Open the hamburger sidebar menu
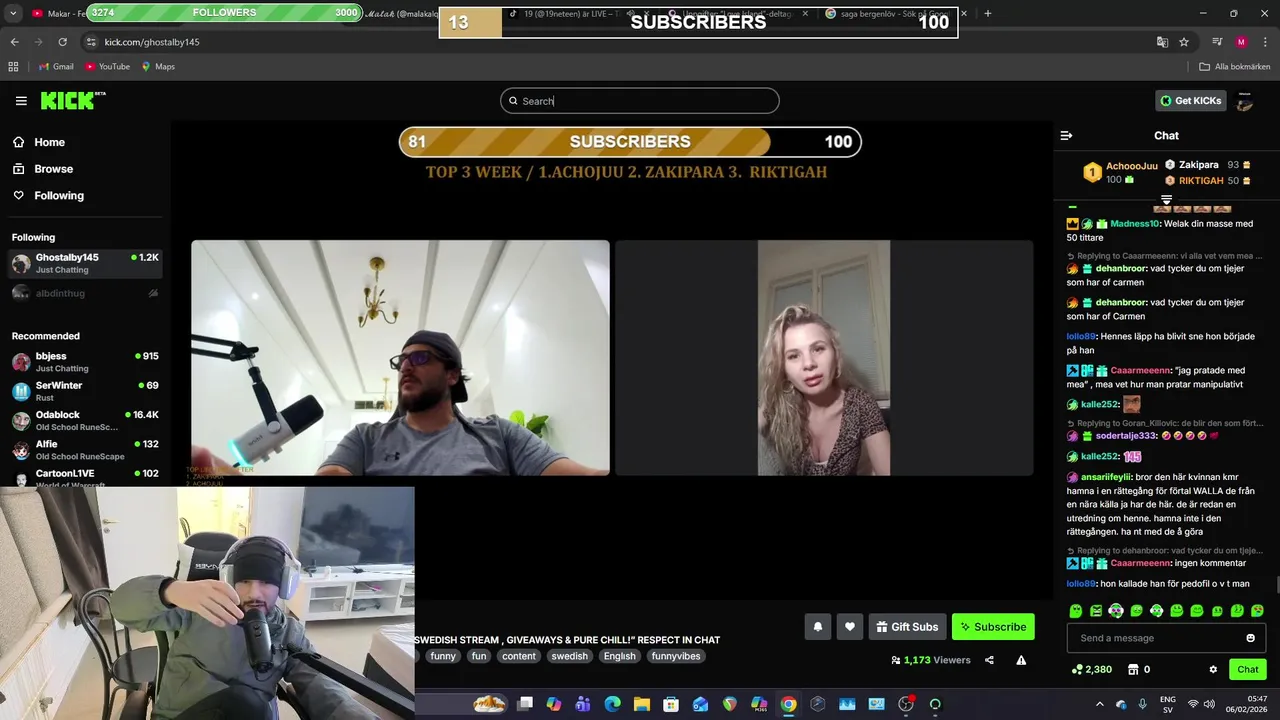1280x720 pixels. pyautogui.click(x=21, y=100)
